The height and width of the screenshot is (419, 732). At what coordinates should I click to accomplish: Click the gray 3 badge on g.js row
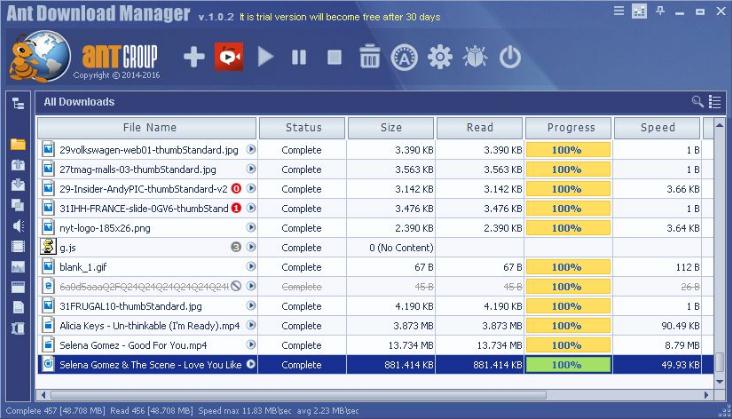pos(236,247)
